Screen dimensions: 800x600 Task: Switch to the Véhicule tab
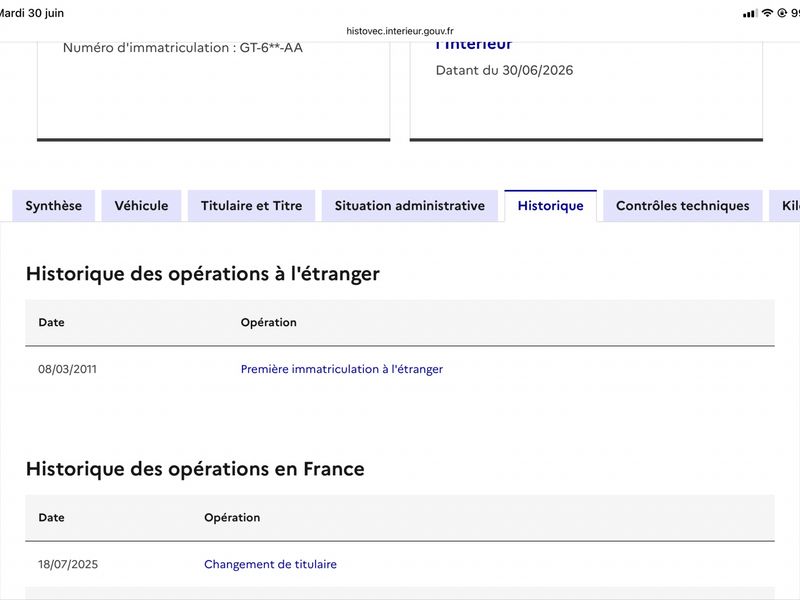click(141, 206)
